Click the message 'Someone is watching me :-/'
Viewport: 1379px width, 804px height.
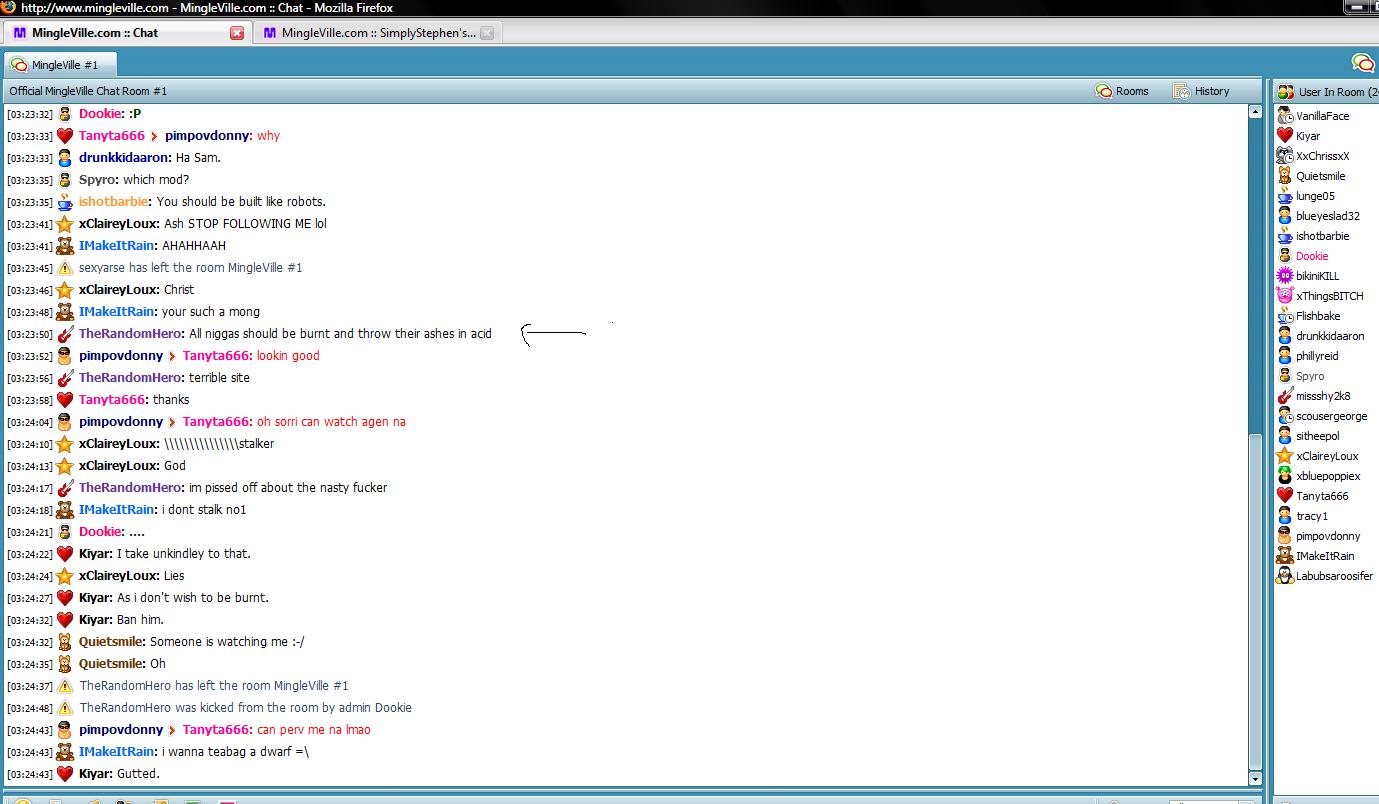click(x=227, y=642)
